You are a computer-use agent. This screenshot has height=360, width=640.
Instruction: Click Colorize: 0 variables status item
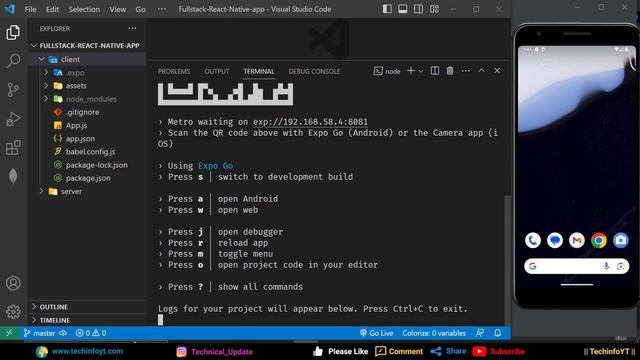(434, 333)
